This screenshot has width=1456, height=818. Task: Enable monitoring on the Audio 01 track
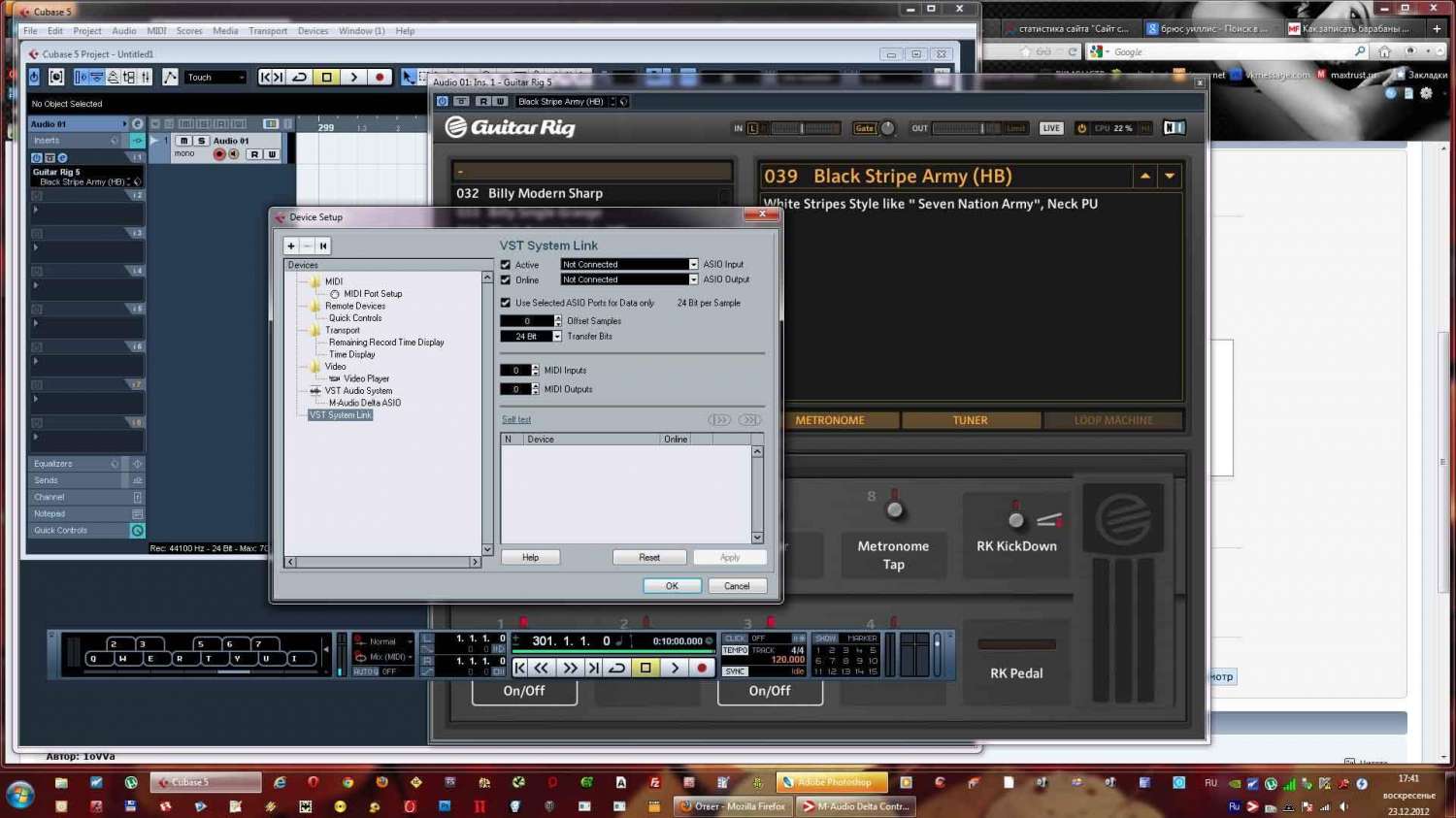(233, 154)
